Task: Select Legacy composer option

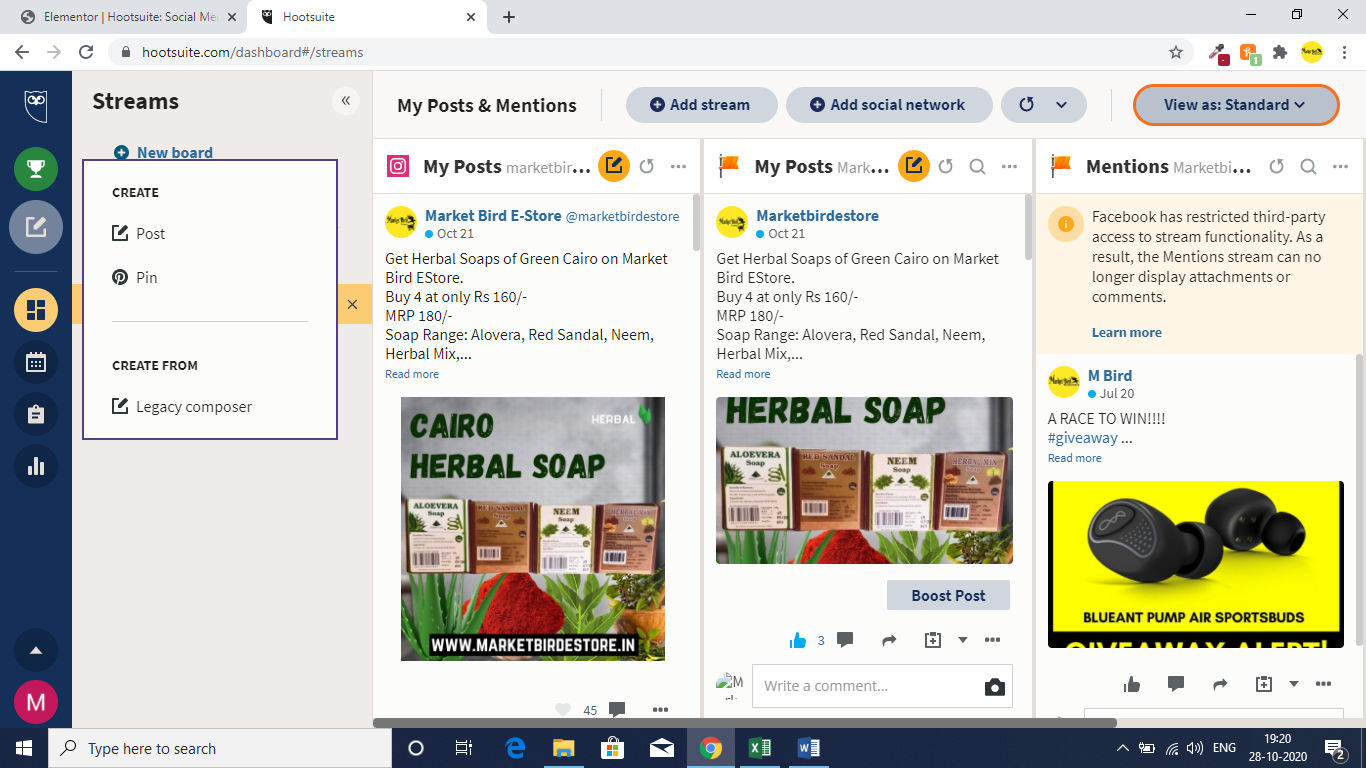Action: (x=182, y=407)
